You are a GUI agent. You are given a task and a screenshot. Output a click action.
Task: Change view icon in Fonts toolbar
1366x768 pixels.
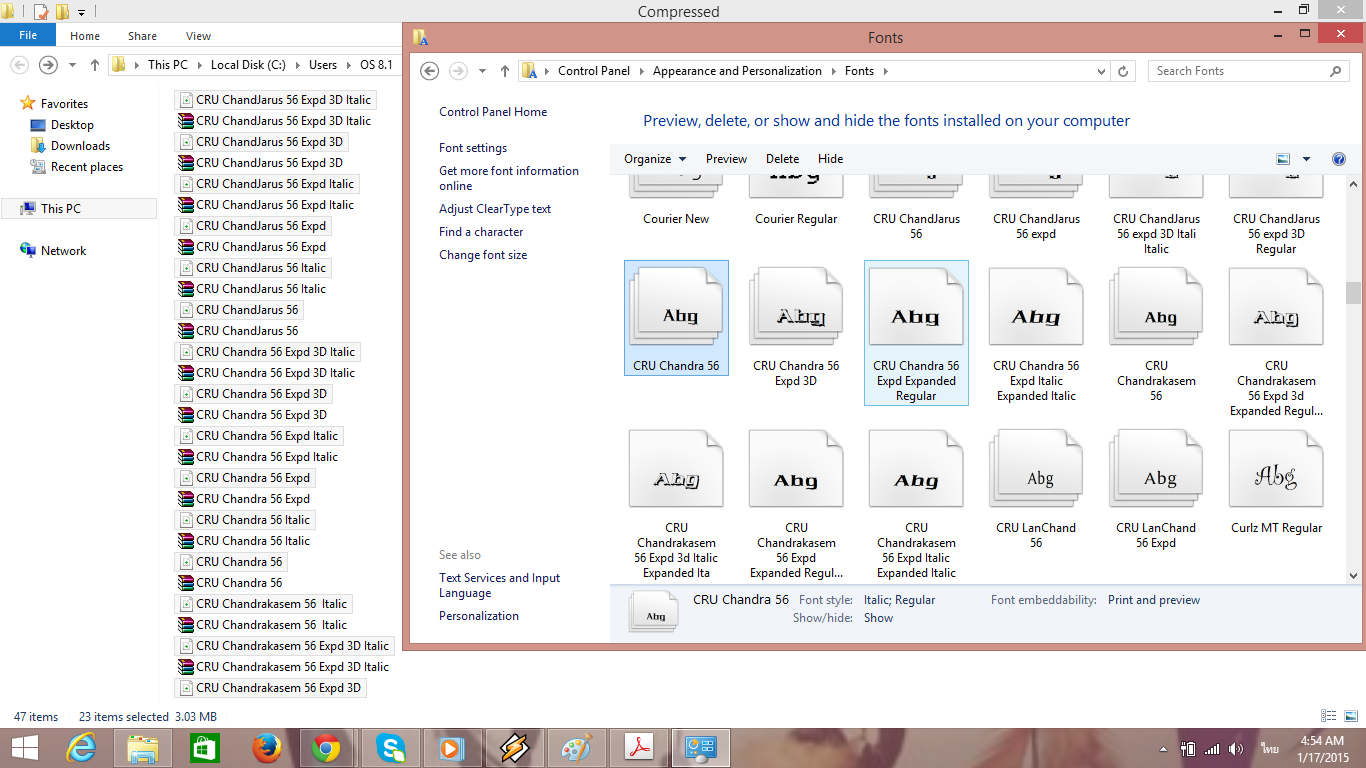click(x=1284, y=159)
